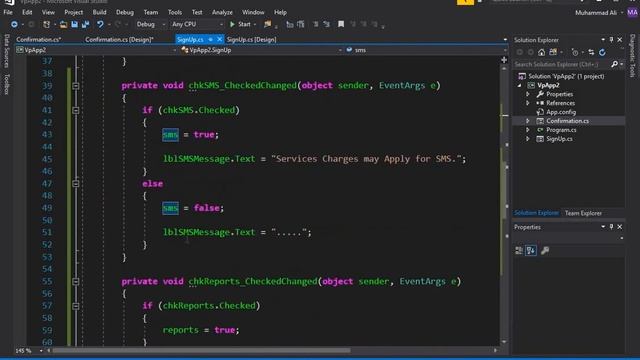Click the Search Solution Explorer input field
Image resolution: width=640 pixels, height=360 pixels.
tap(561, 64)
